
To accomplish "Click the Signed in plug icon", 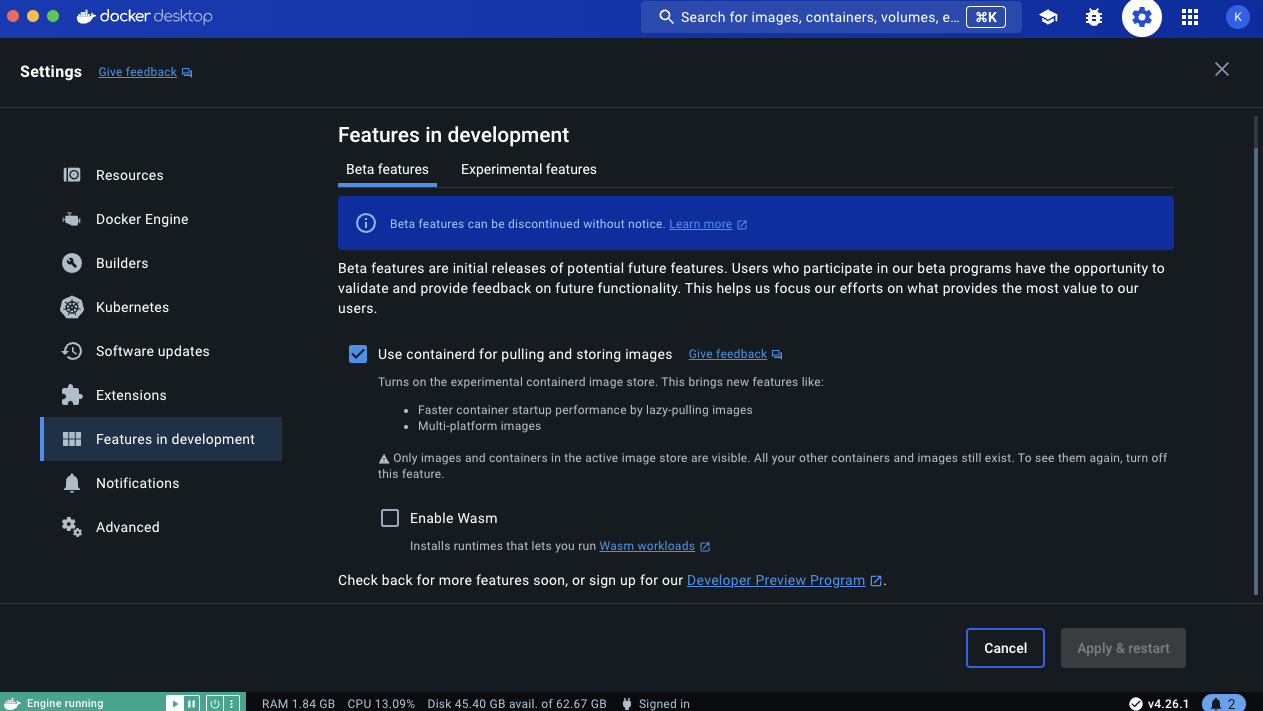I will (x=626, y=703).
